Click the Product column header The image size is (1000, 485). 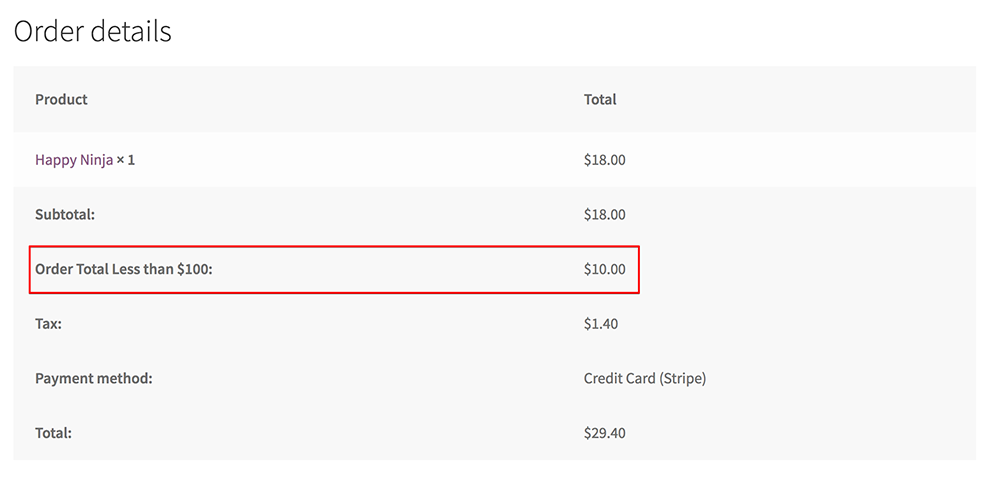61,100
